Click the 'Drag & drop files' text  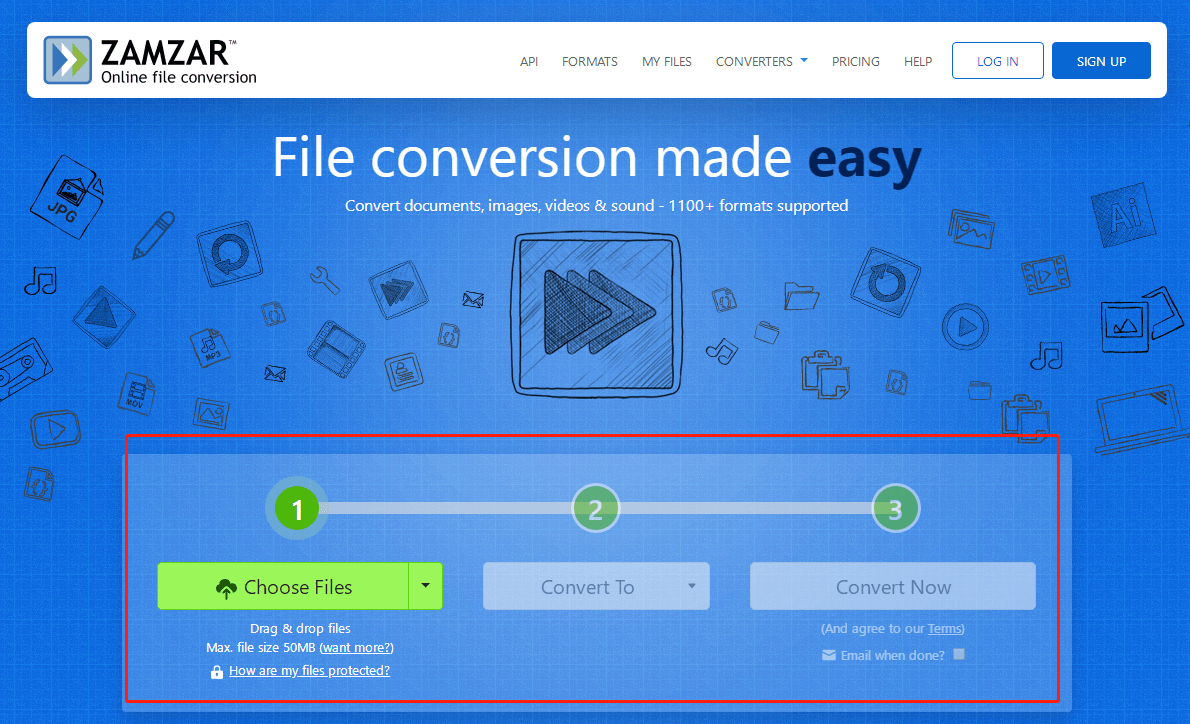tap(301, 628)
